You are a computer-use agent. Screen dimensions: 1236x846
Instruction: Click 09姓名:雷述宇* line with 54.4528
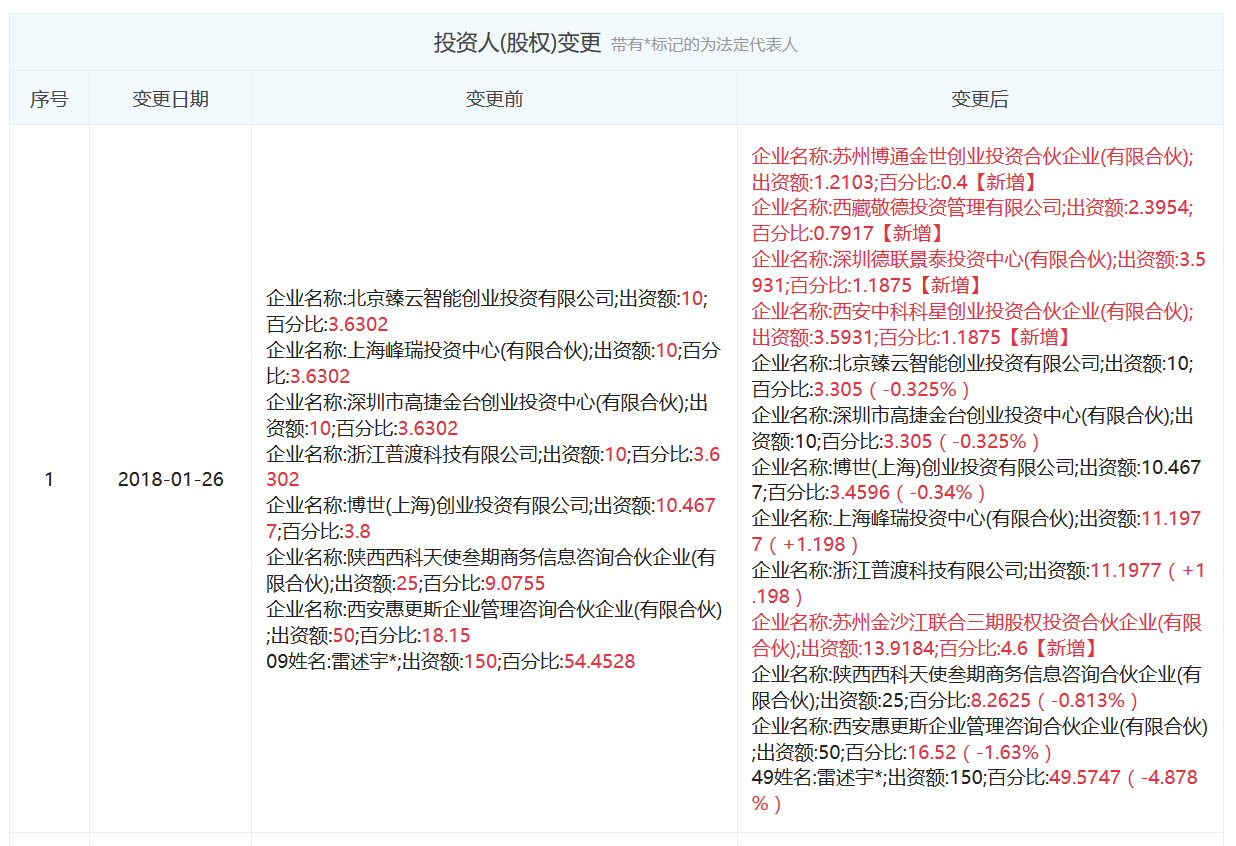[451, 661]
